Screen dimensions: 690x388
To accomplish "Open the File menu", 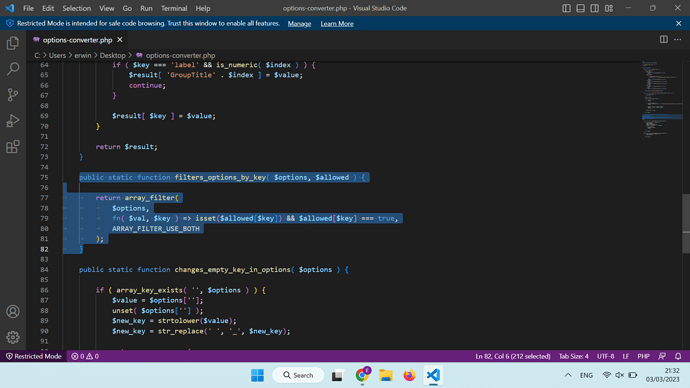I will point(28,8).
